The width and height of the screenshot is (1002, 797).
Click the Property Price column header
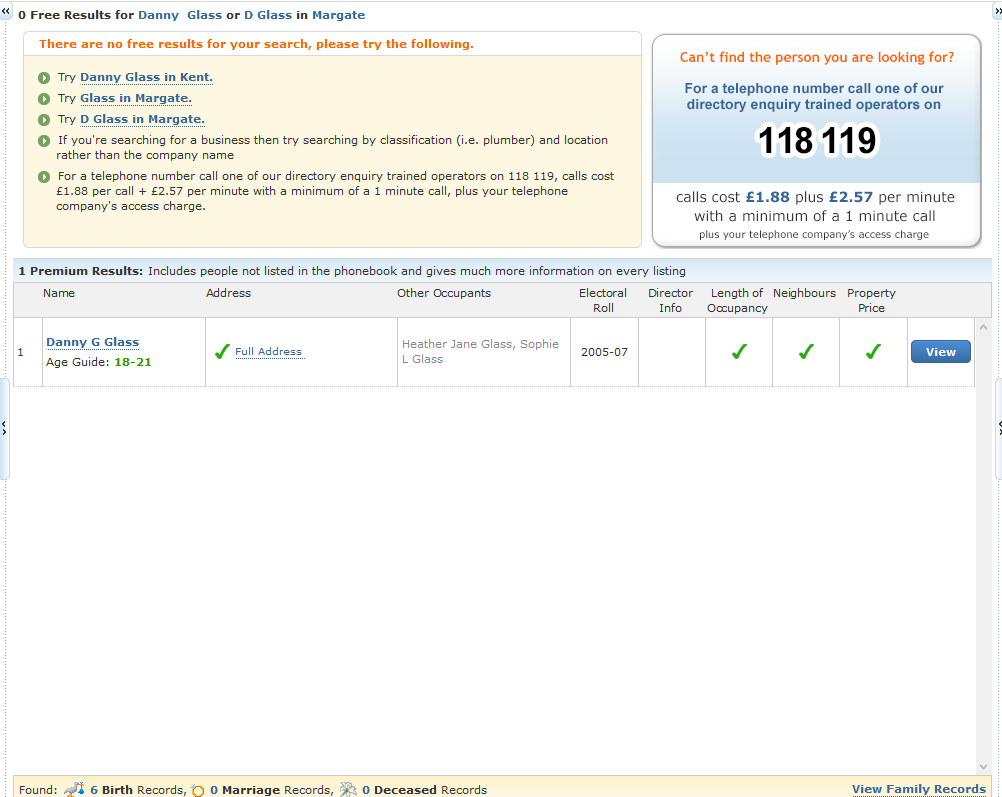click(x=872, y=300)
